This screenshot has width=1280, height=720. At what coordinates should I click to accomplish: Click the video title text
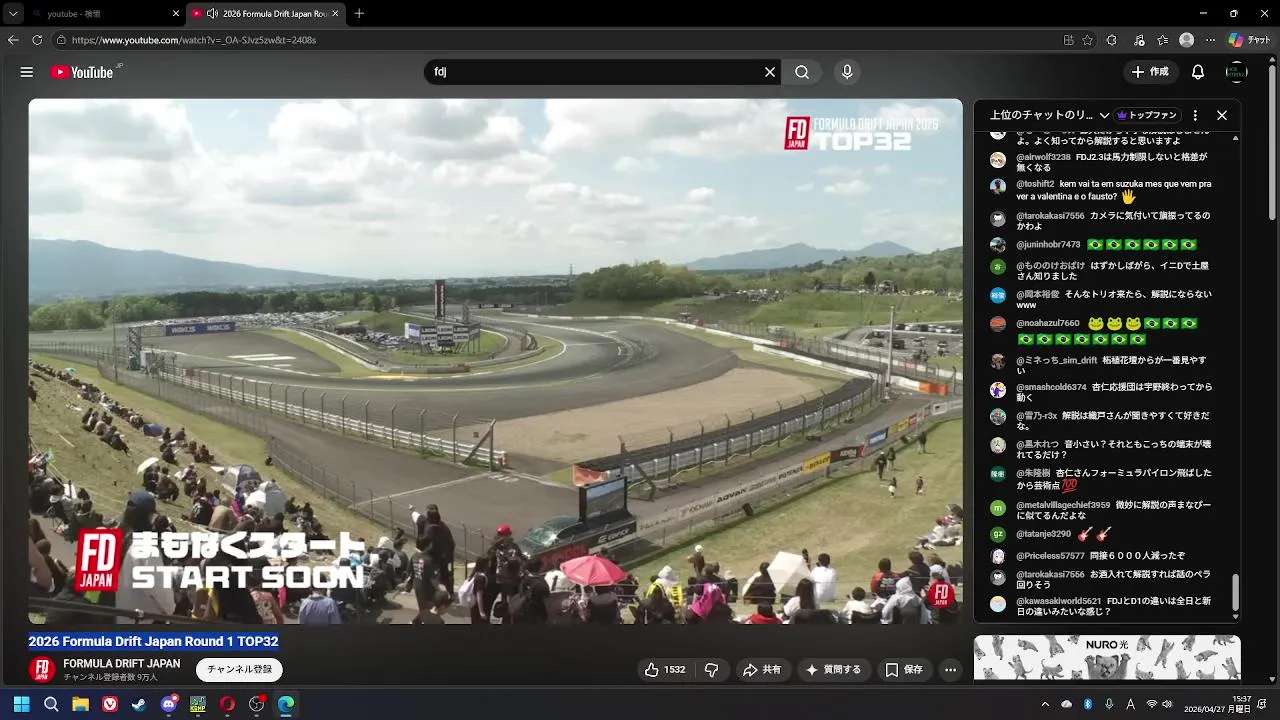tap(153, 641)
